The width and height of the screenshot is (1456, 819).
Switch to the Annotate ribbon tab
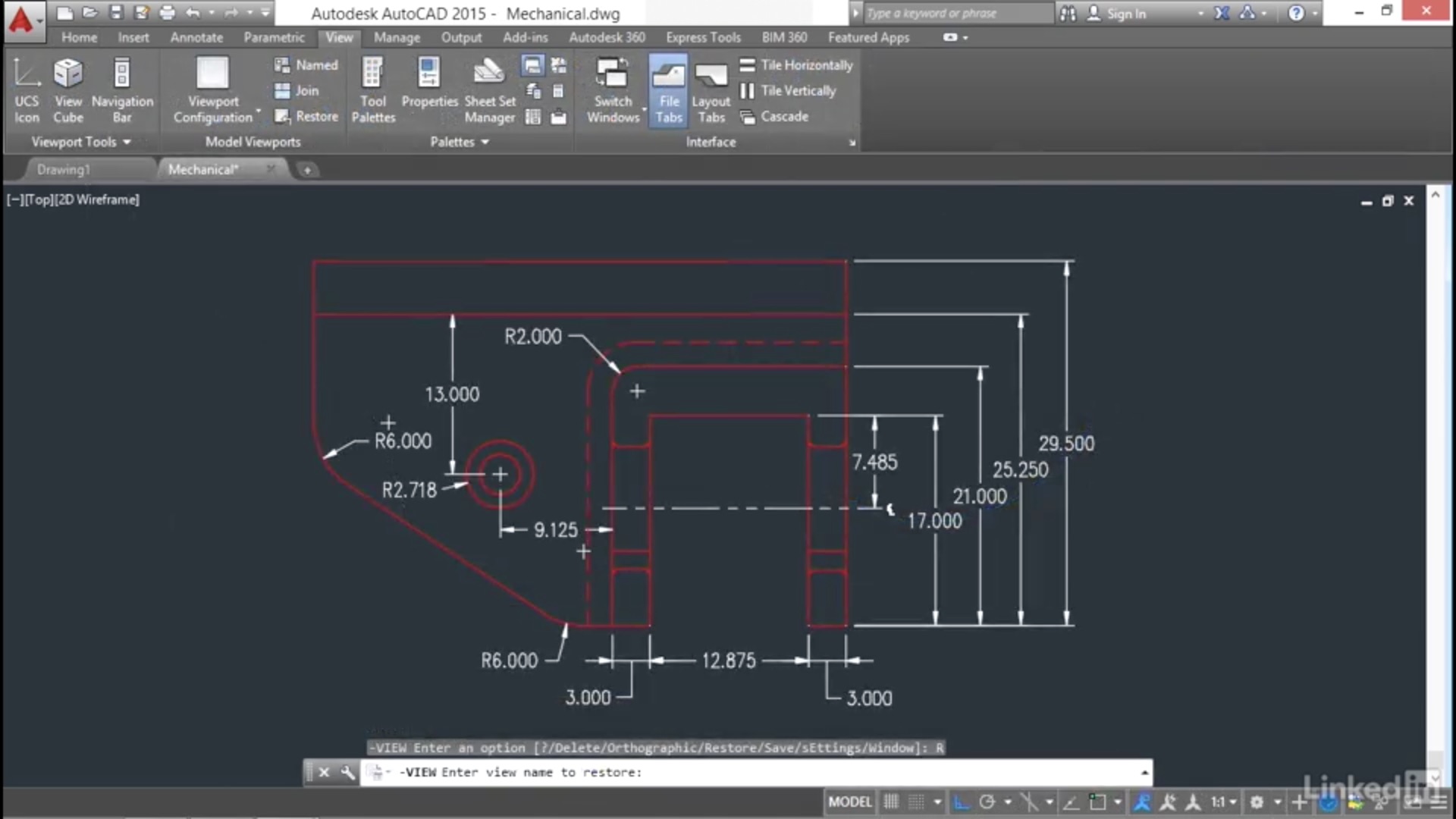196,37
